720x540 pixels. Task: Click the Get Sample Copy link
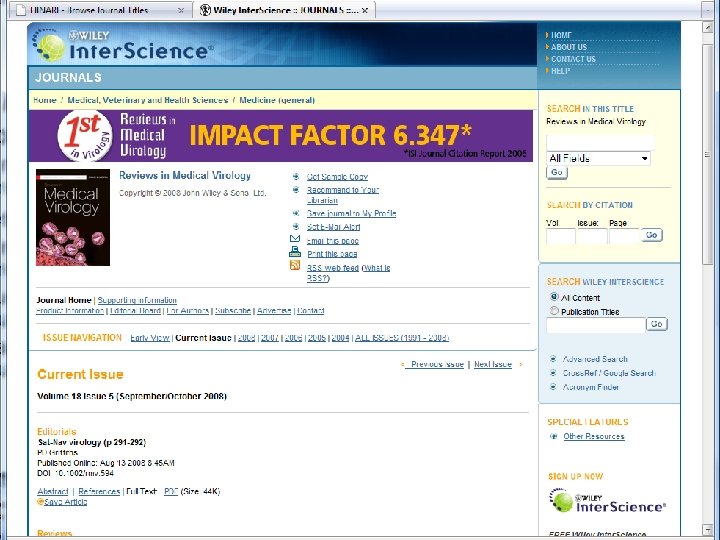(337, 177)
